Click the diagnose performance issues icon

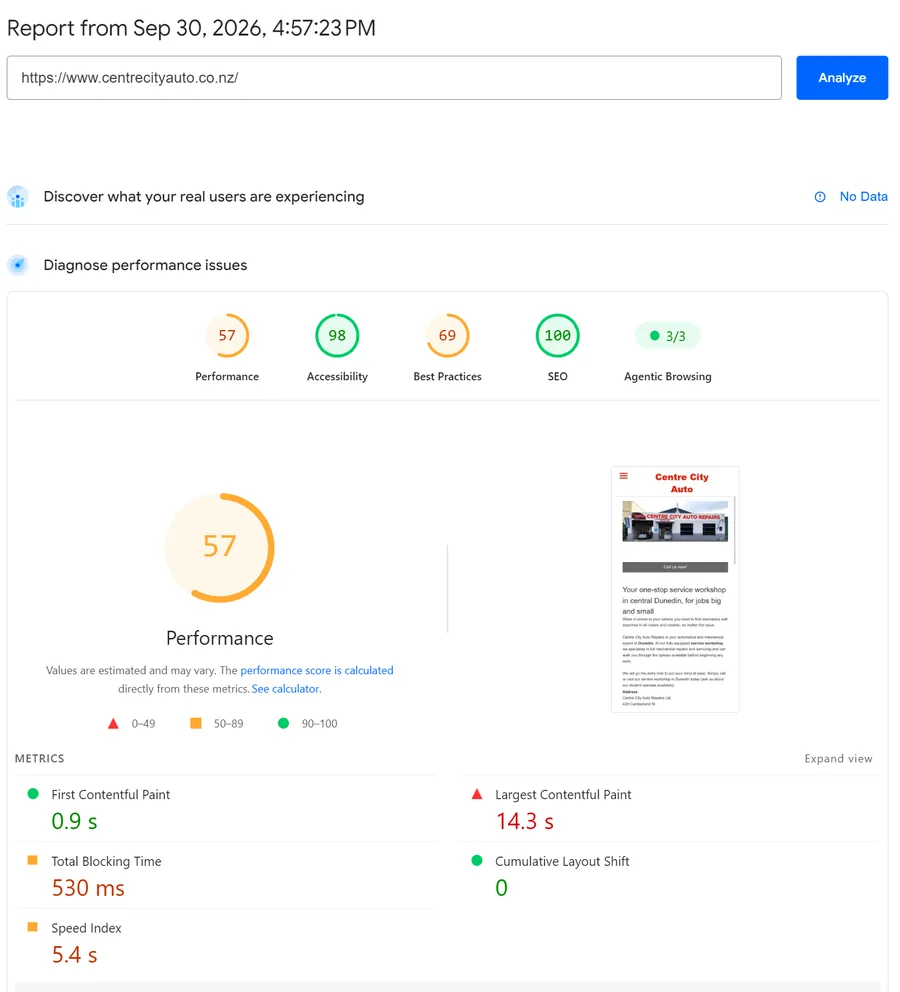pyautogui.click(x=18, y=265)
